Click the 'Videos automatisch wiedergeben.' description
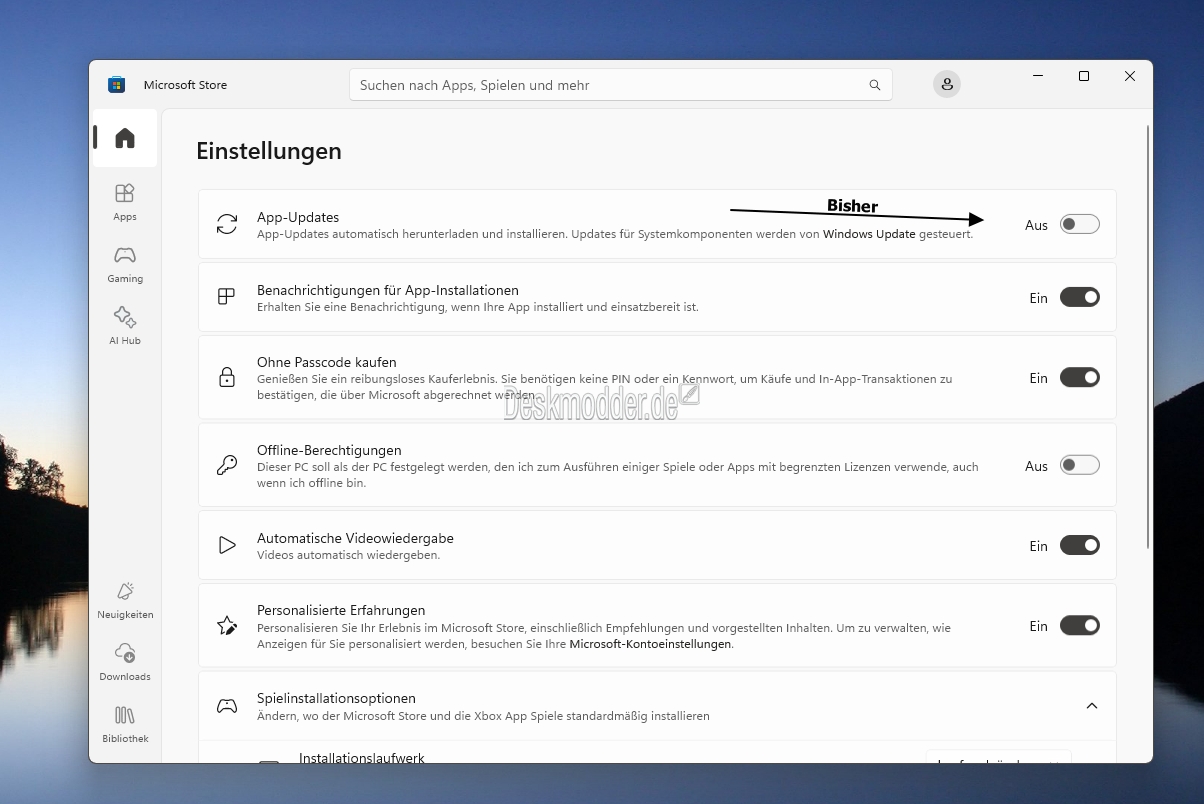 pyautogui.click(x=348, y=555)
